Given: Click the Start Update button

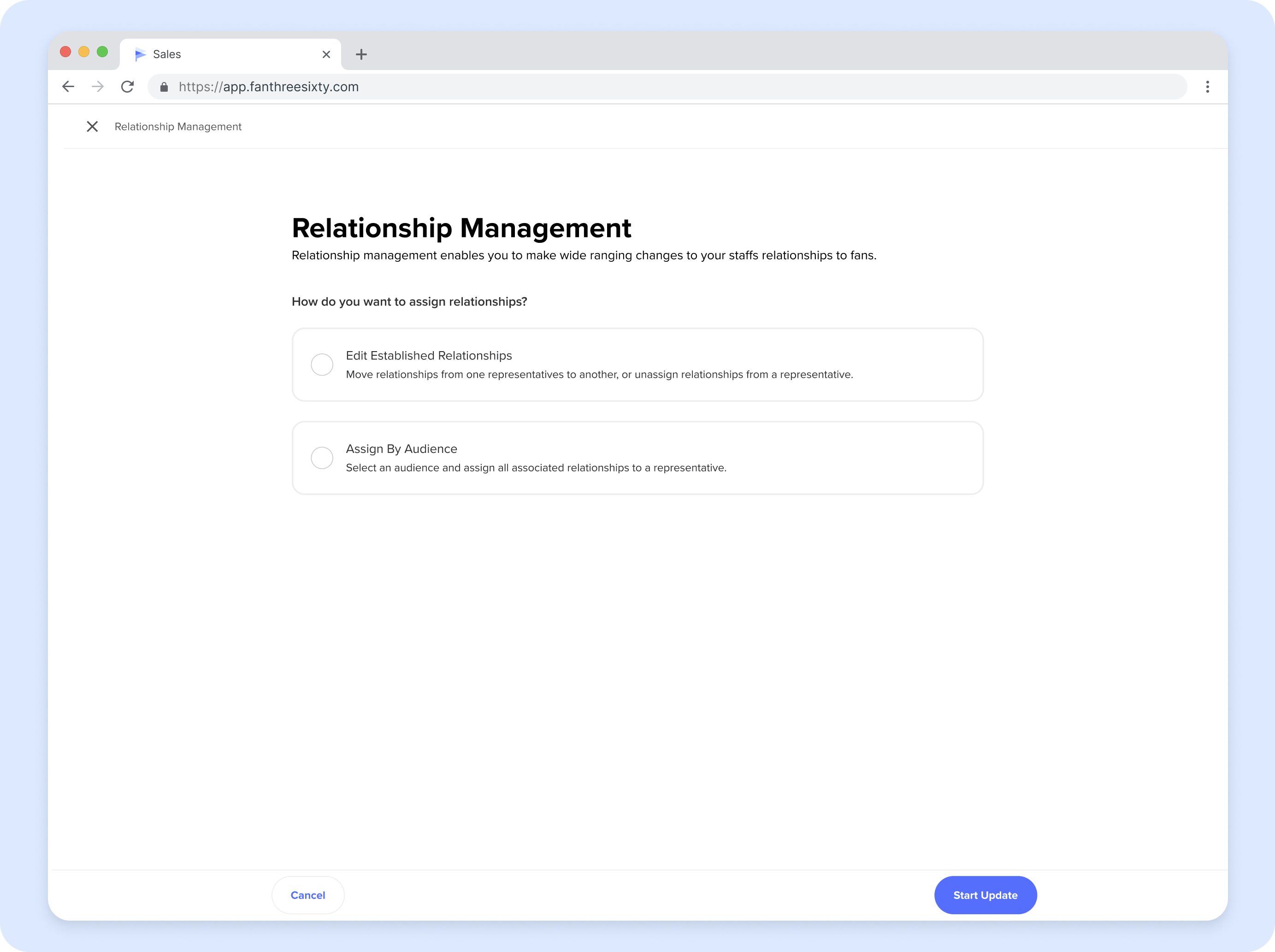Looking at the screenshot, I should pyautogui.click(x=986, y=895).
